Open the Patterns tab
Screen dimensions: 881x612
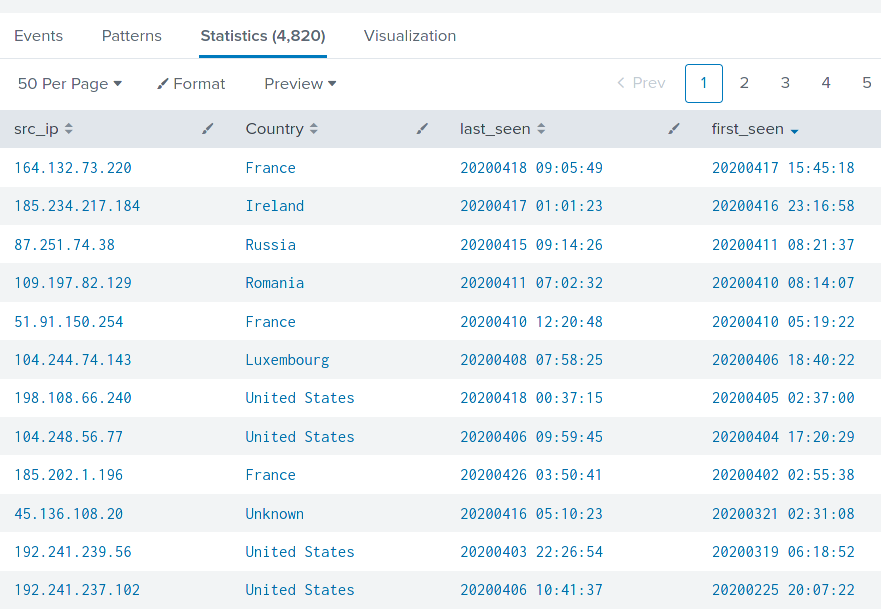(x=131, y=36)
